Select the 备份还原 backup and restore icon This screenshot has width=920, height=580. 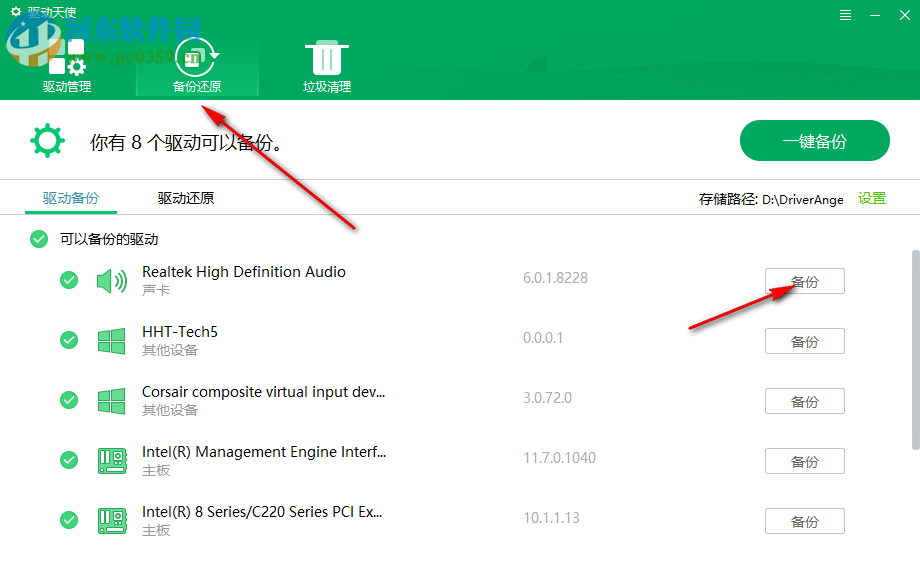point(196,58)
